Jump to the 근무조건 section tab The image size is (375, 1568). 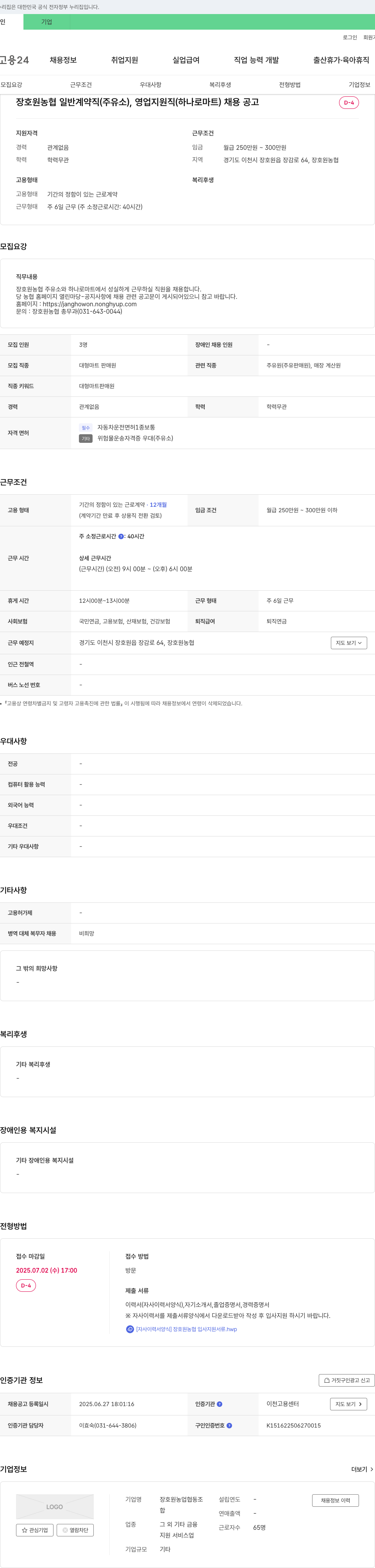[x=80, y=85]
